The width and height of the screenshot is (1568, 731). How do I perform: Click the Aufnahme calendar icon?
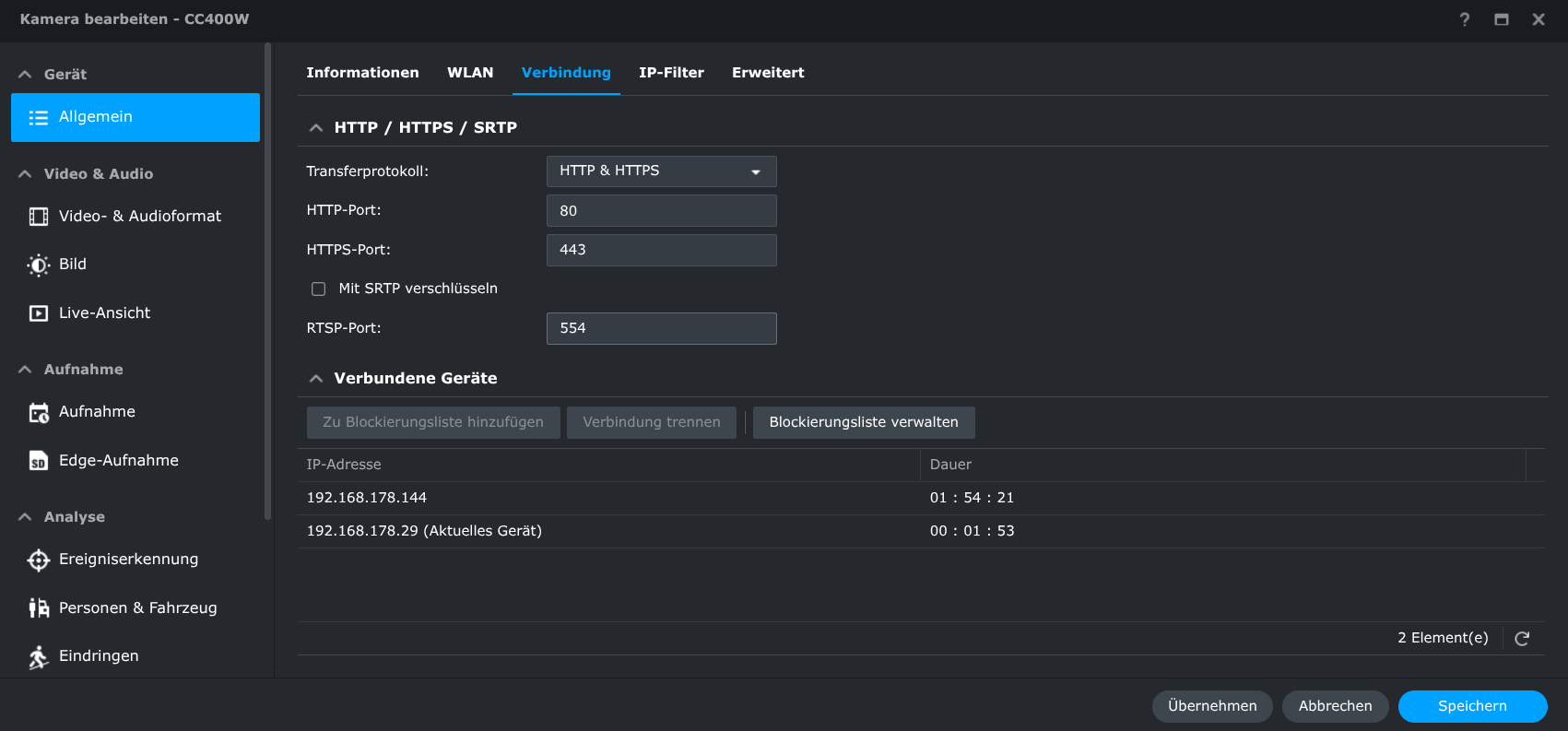click(x=39, y=413)
